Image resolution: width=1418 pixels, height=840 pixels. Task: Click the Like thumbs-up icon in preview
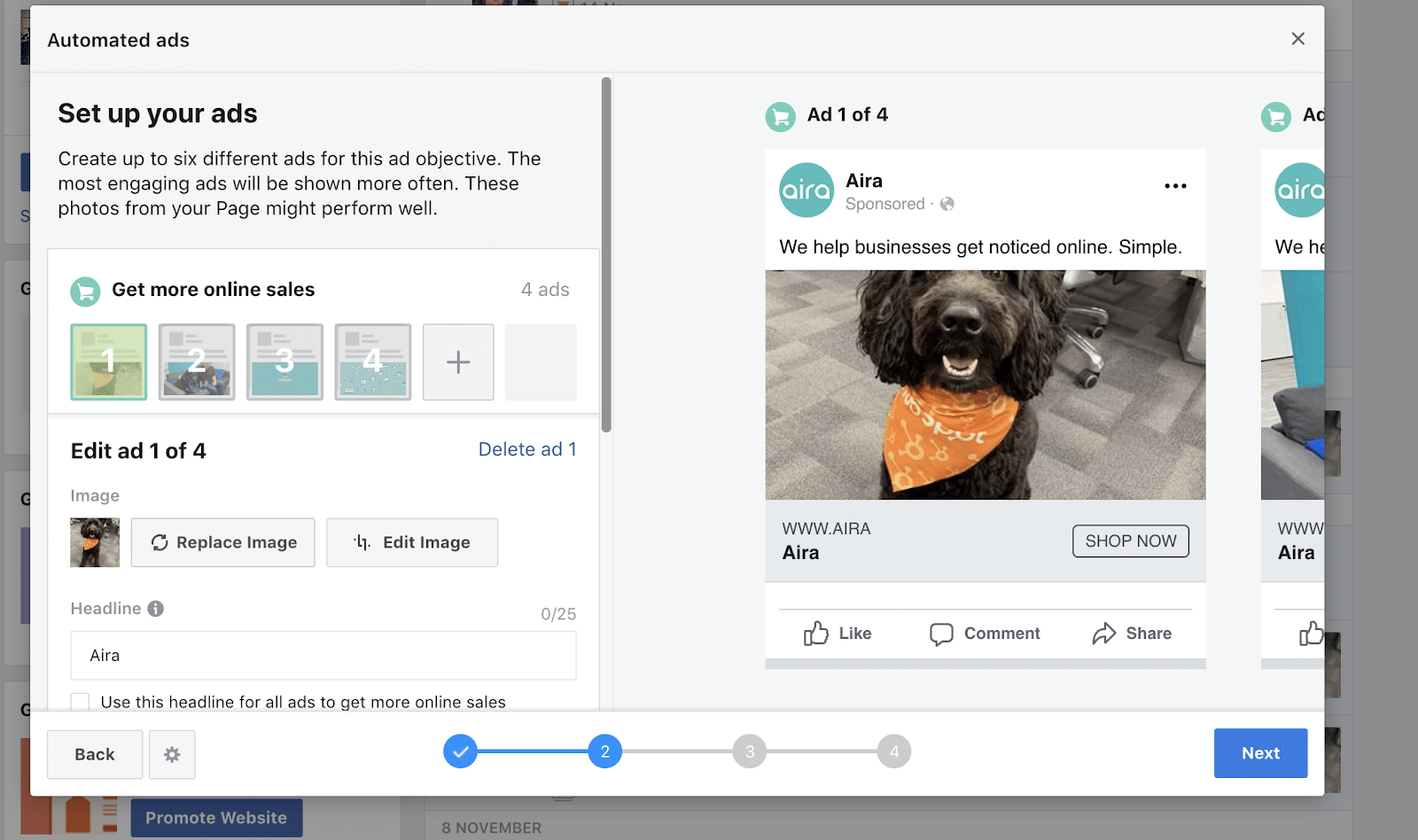click(815, 634)
